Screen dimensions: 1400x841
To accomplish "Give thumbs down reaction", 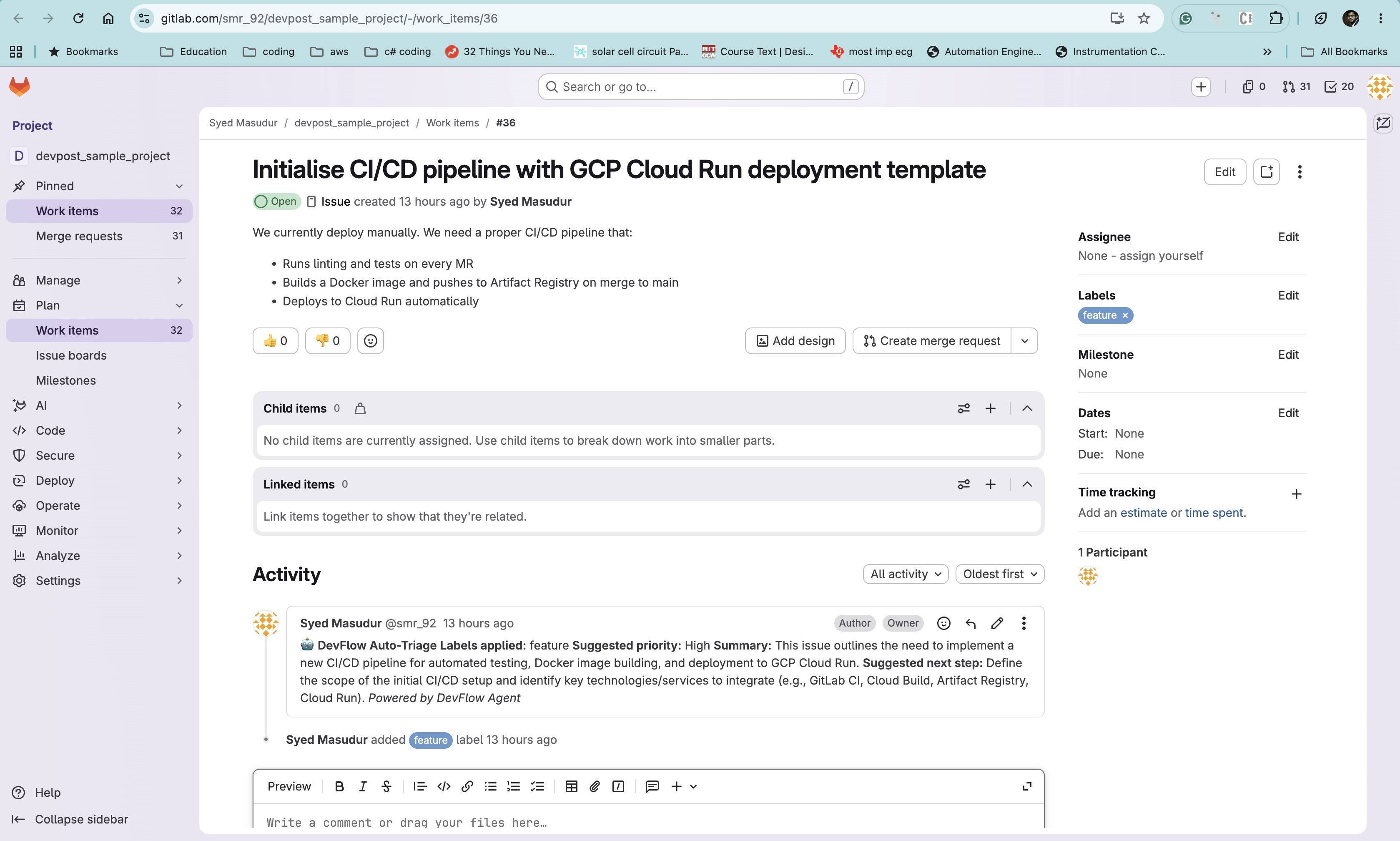I will [x=327, y=340].
